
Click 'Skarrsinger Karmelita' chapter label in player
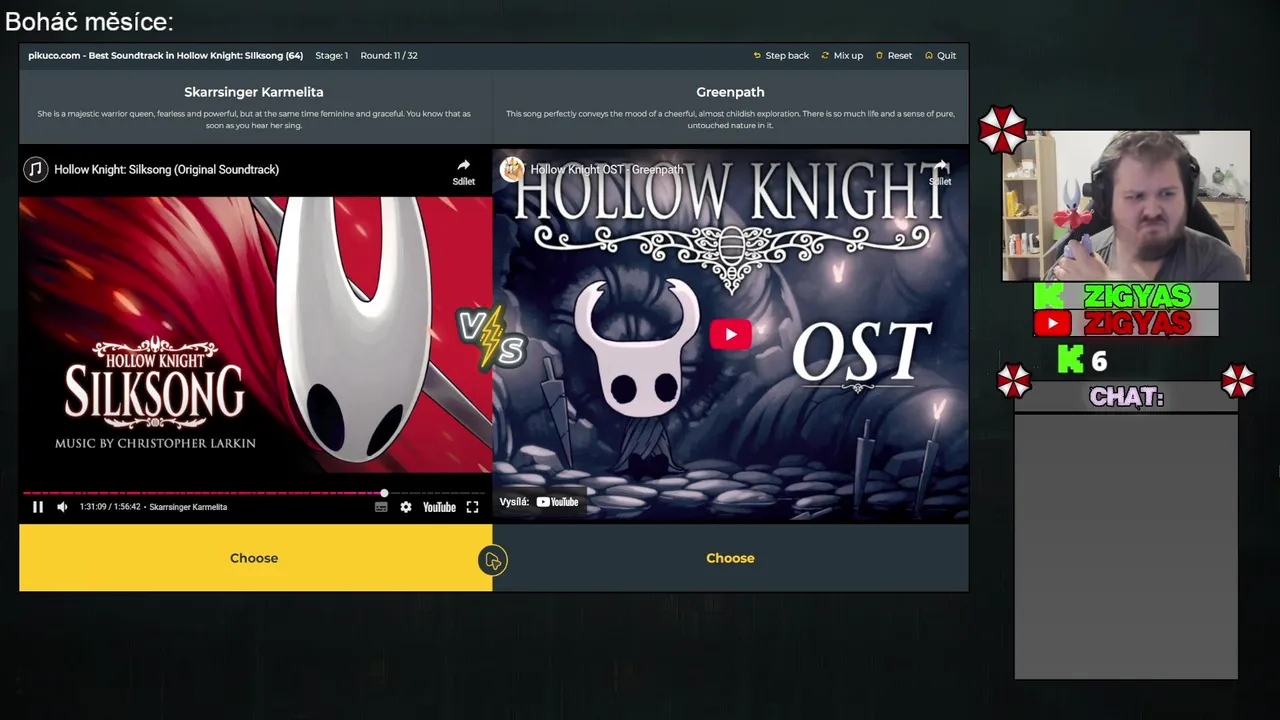point(188,507)
